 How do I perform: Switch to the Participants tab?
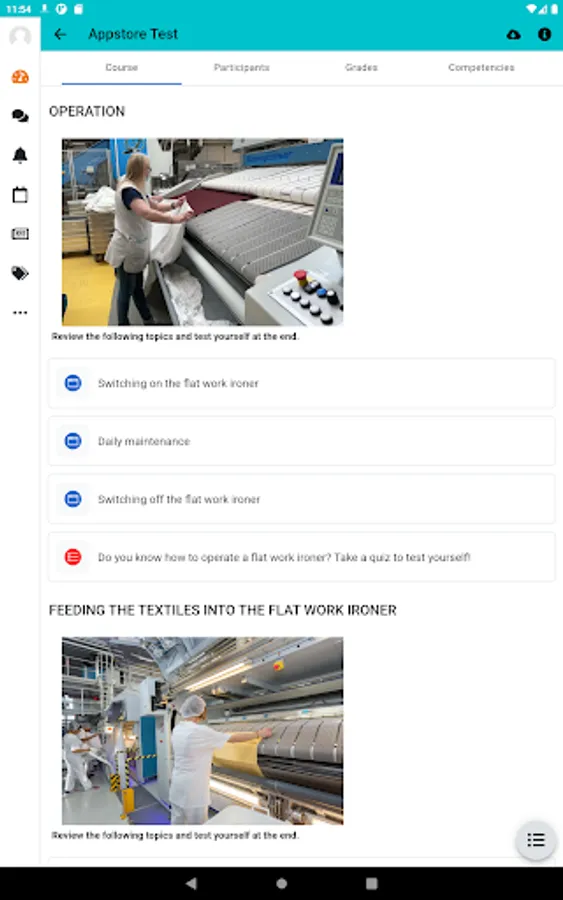coord(242,68)
